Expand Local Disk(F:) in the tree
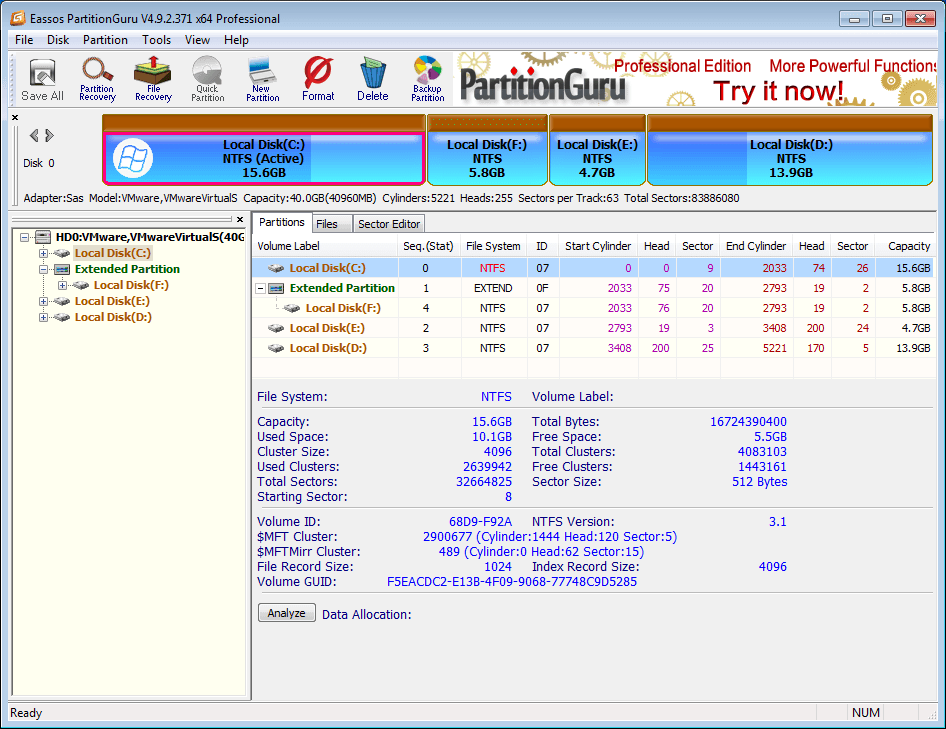 coord(62,285)
